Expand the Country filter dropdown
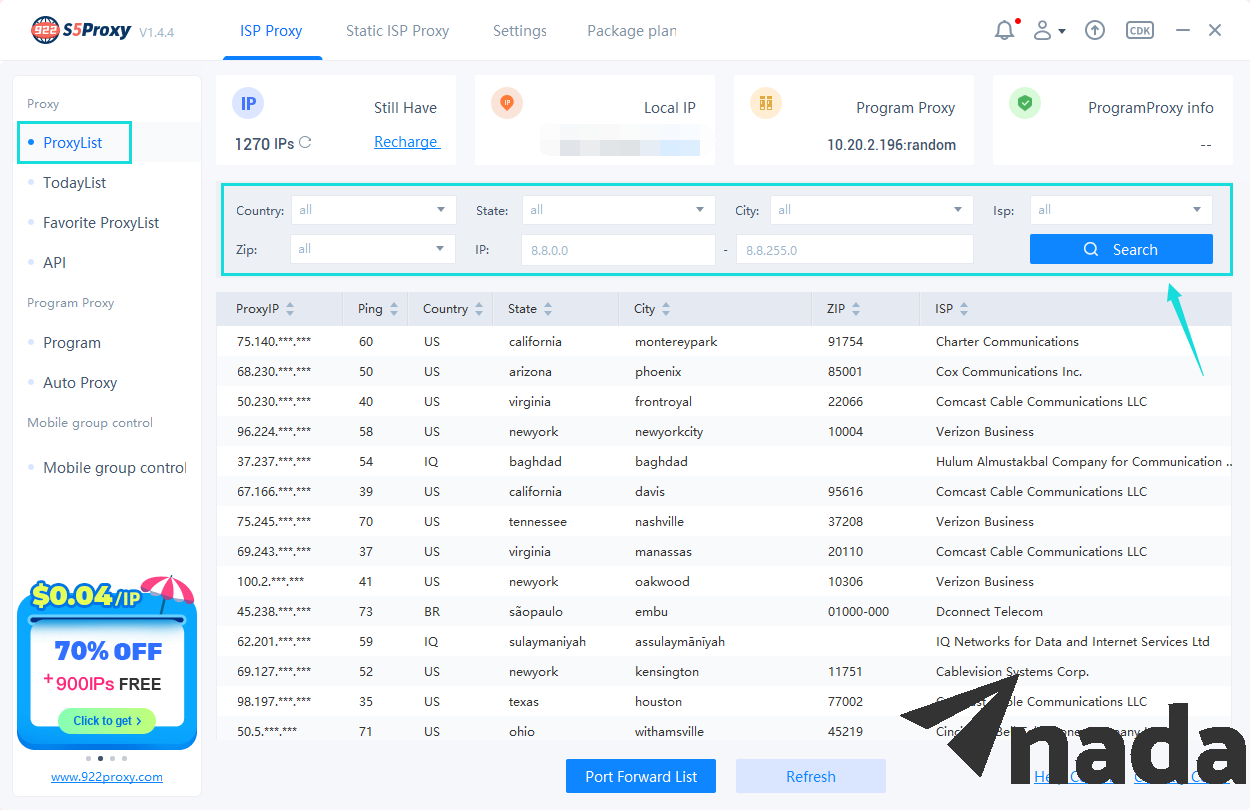Screen dimensions: 1250x810 pyautogui.click(x=373, y=210)
